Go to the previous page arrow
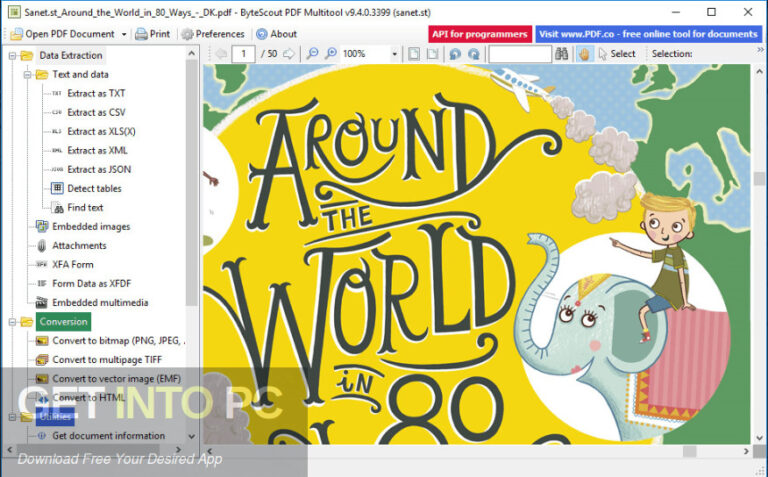Viewport: 768px width, 477px height. tap(221, 53)
